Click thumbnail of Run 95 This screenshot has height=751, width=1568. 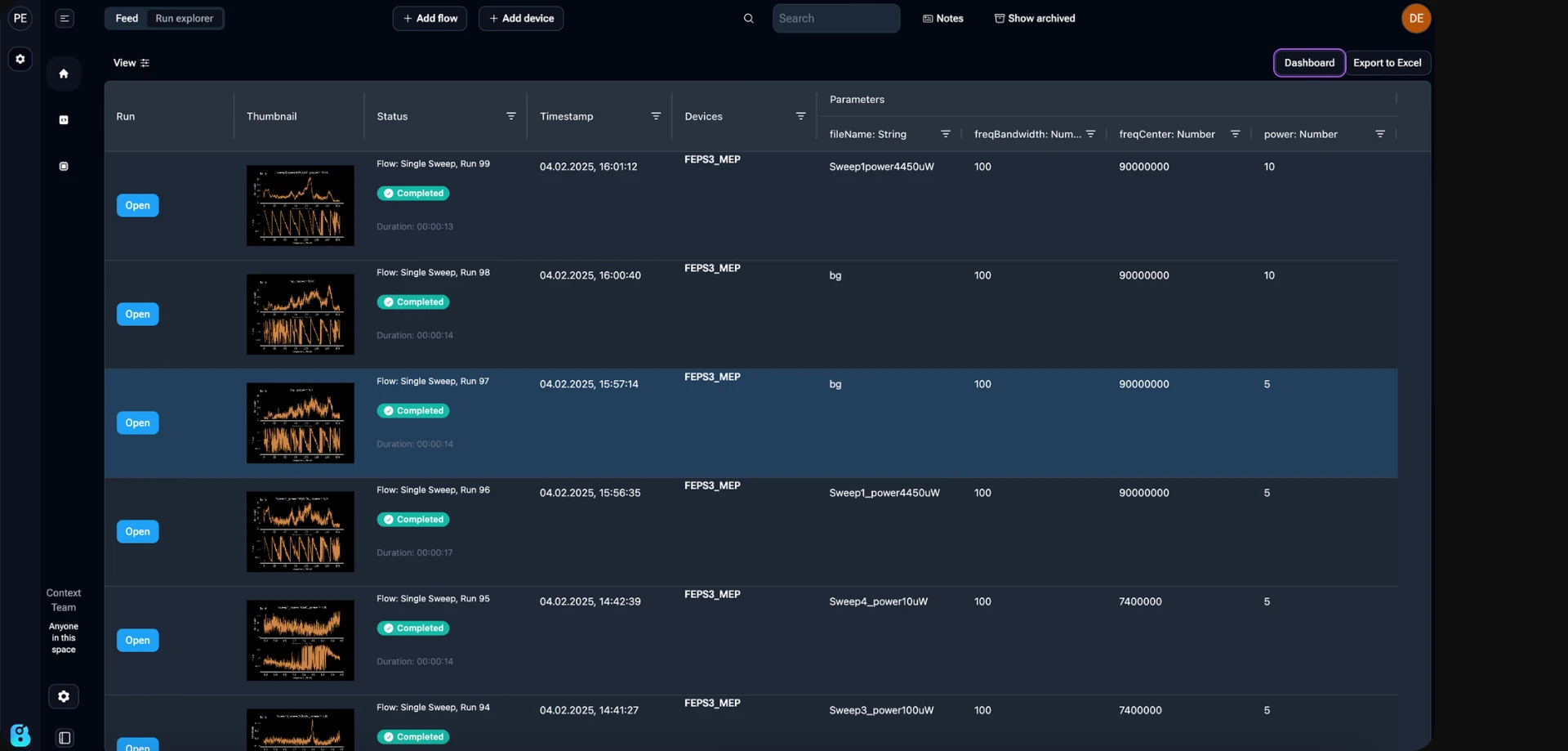(301, 641)
